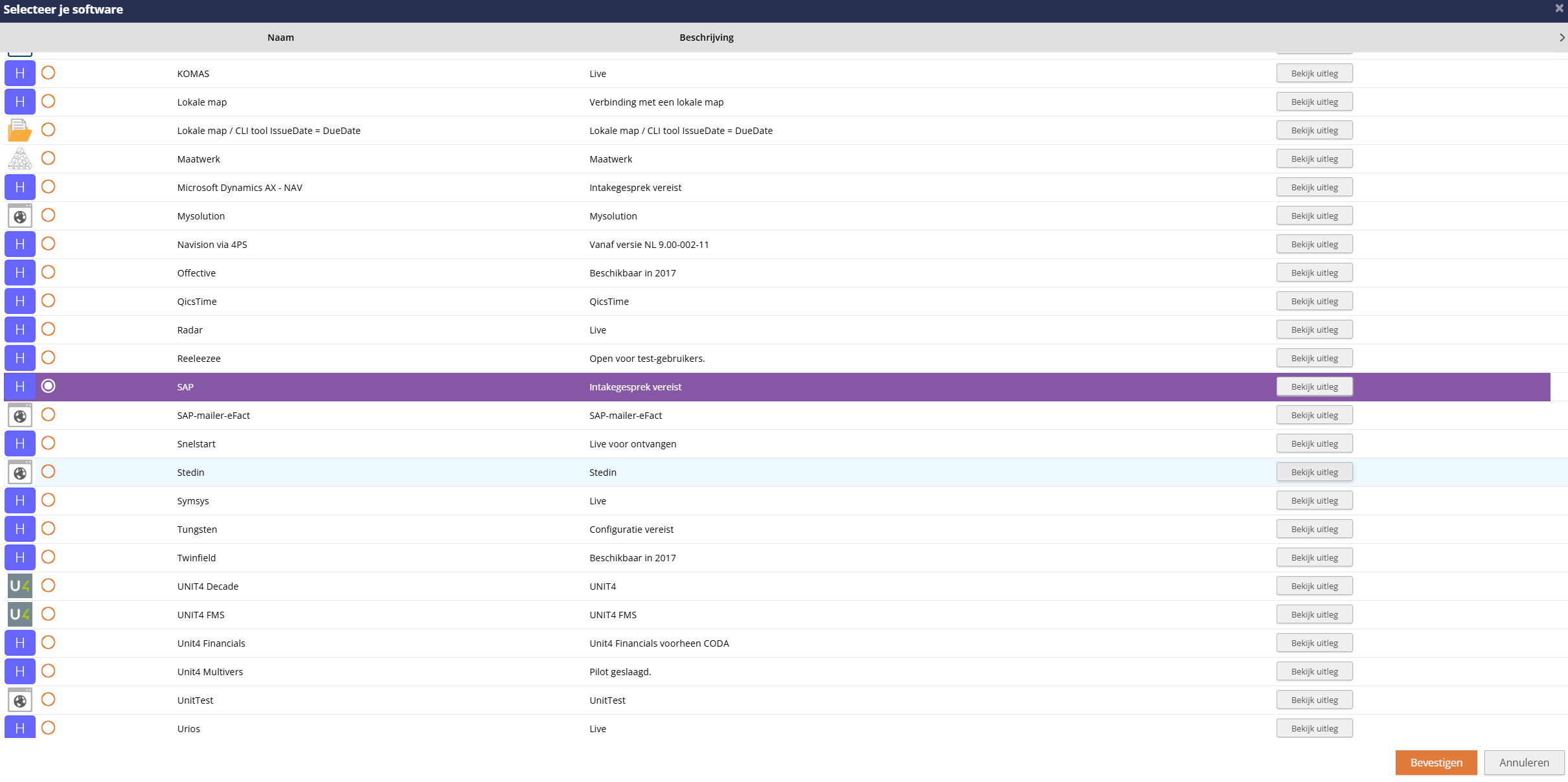This screenshot has width=1568, height=782.
Task: Open Bekijk uitleg for UnitTest
Action: [x=1314, y=700]
